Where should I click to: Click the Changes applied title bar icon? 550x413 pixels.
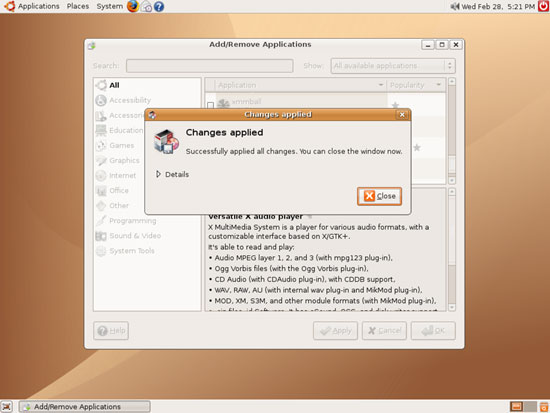click(152, 115)
